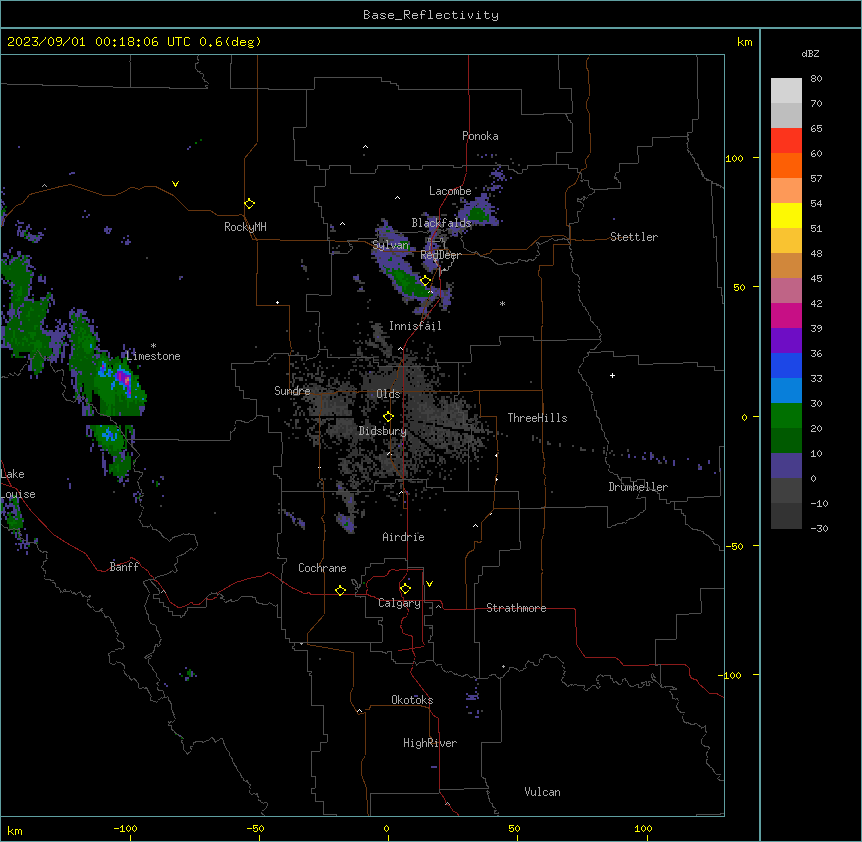The image size is (862, 842).
Task: Click the dBZ legend heading
Action: (x=810, y=53)
